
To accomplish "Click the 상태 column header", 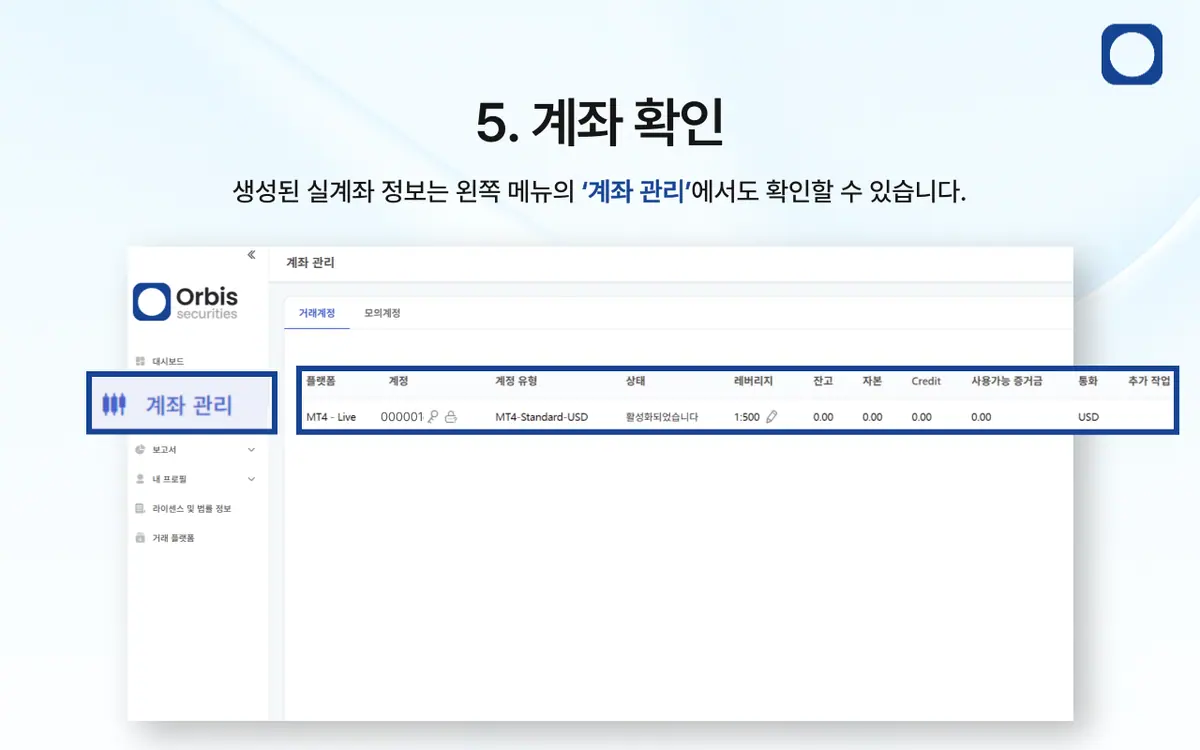I will [635, 381].
